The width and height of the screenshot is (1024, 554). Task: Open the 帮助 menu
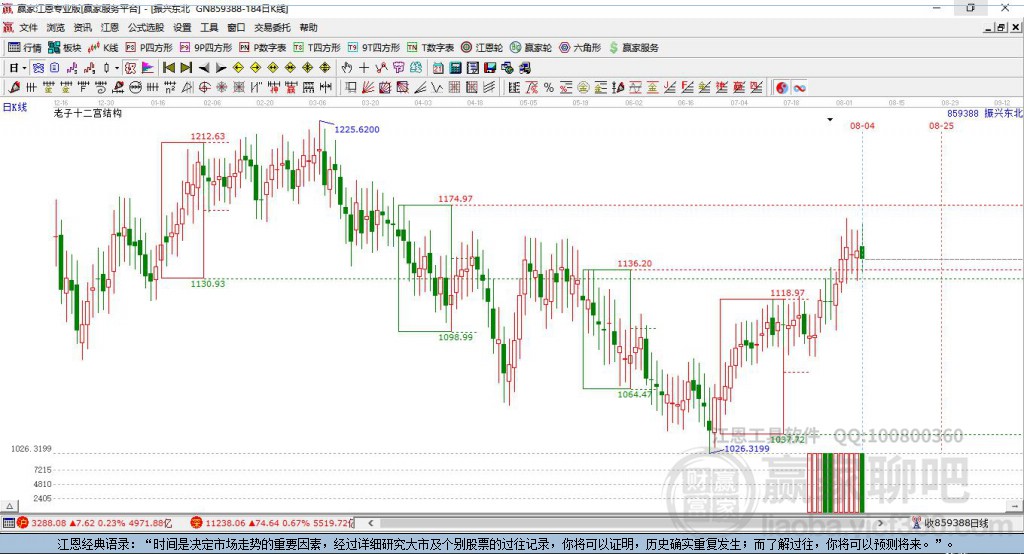(308, 27)
